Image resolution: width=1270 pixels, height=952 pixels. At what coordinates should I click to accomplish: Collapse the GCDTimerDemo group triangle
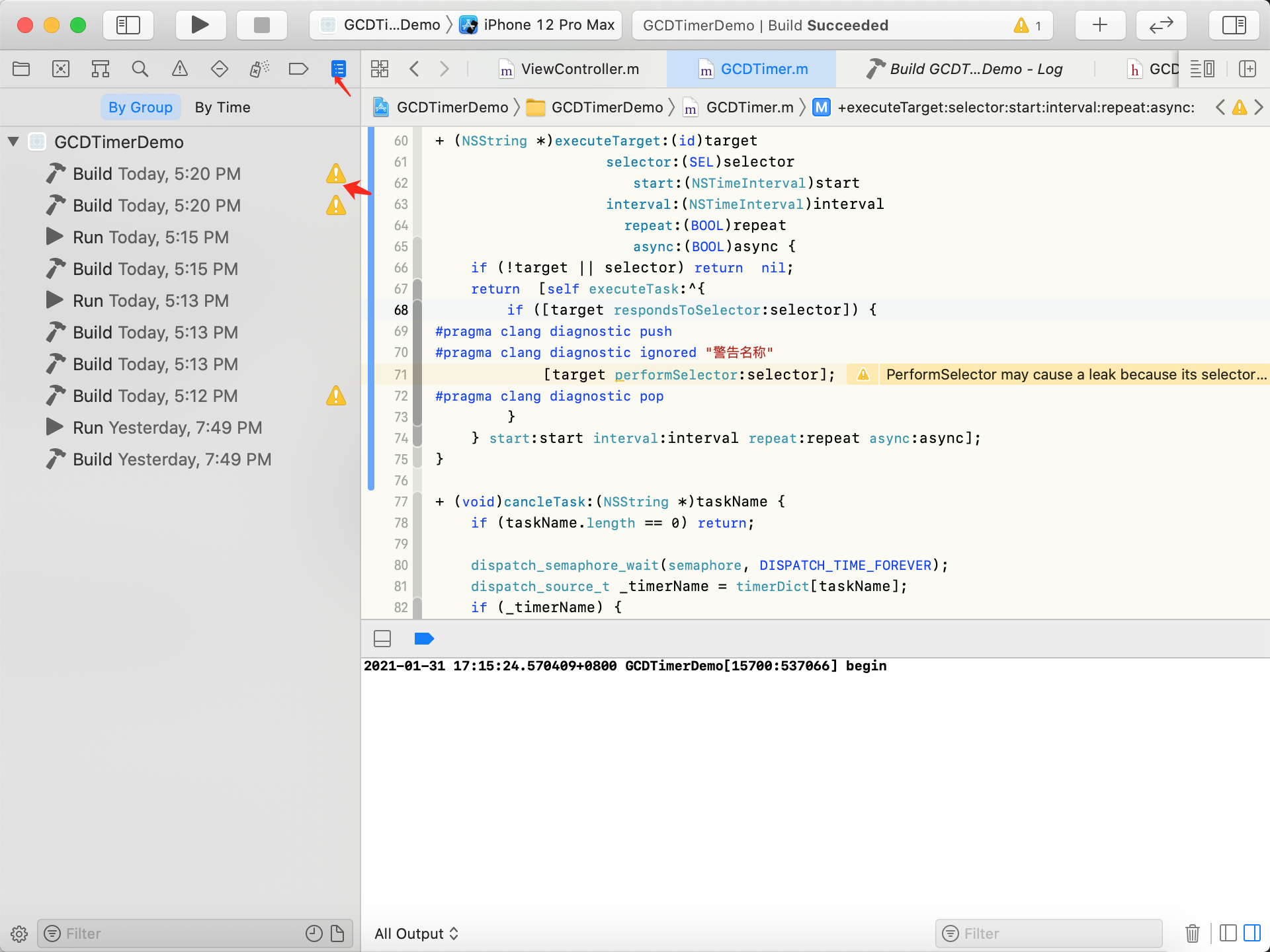pyautogui.click(x=13, y=141)
